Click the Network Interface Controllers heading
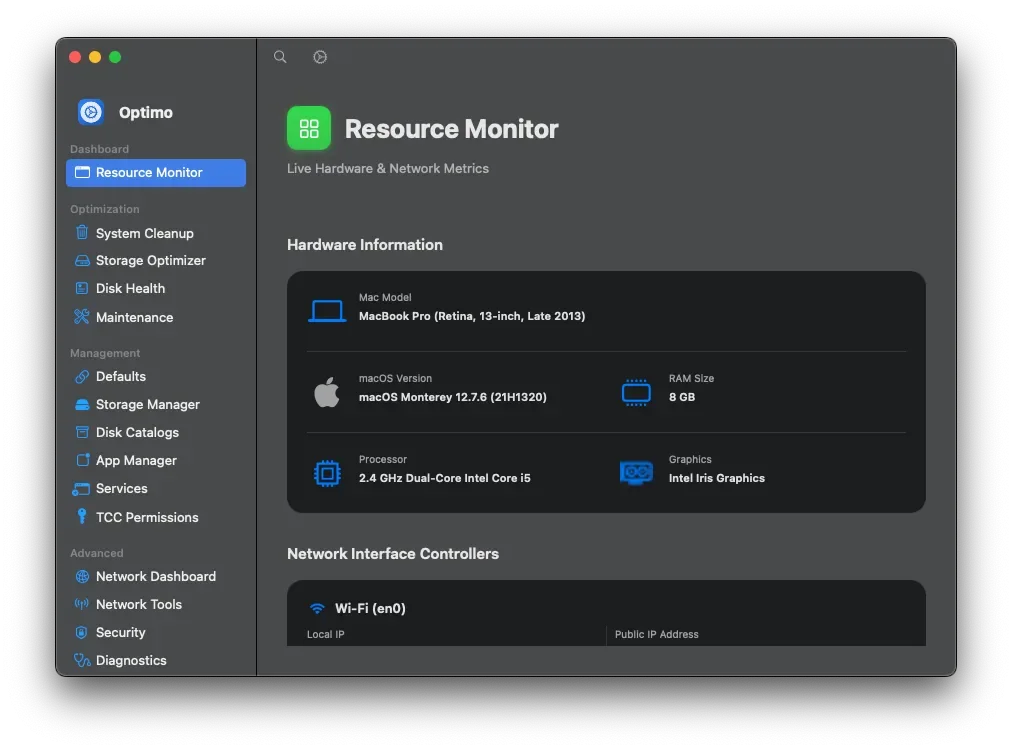 (392, 554)
